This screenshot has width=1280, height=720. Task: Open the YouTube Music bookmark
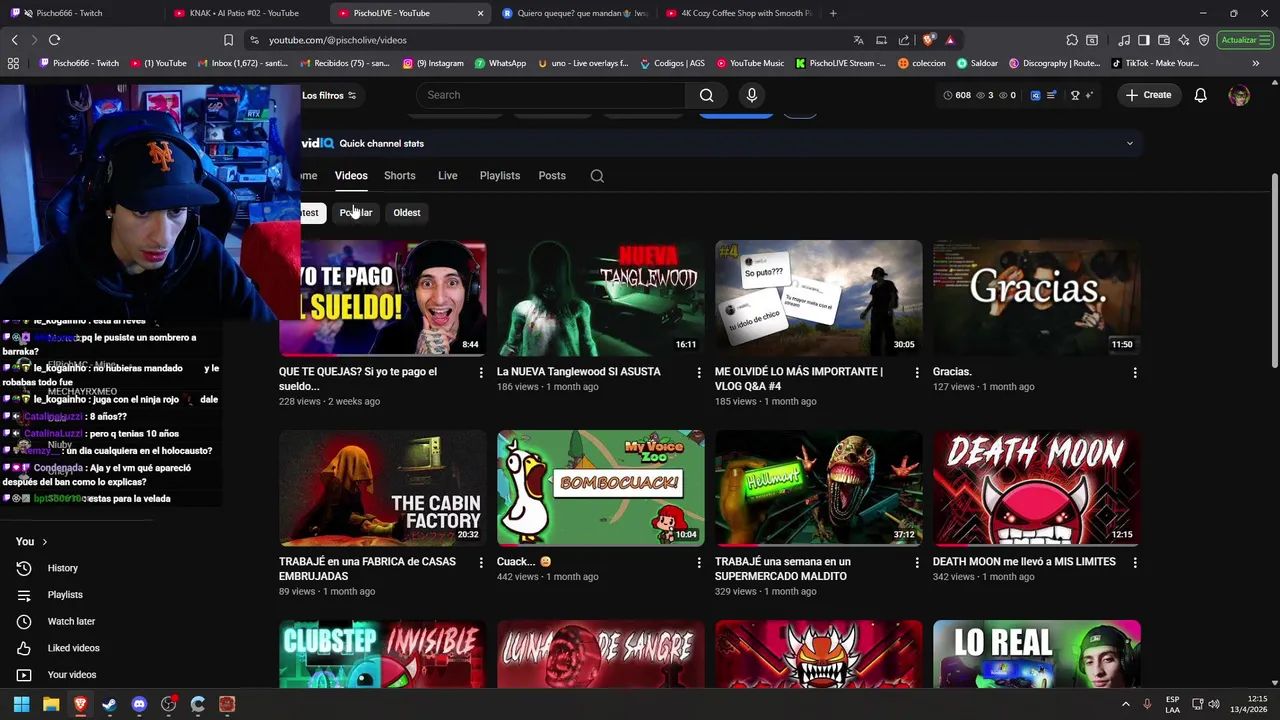pyautogui.click(x=750, y=63)
